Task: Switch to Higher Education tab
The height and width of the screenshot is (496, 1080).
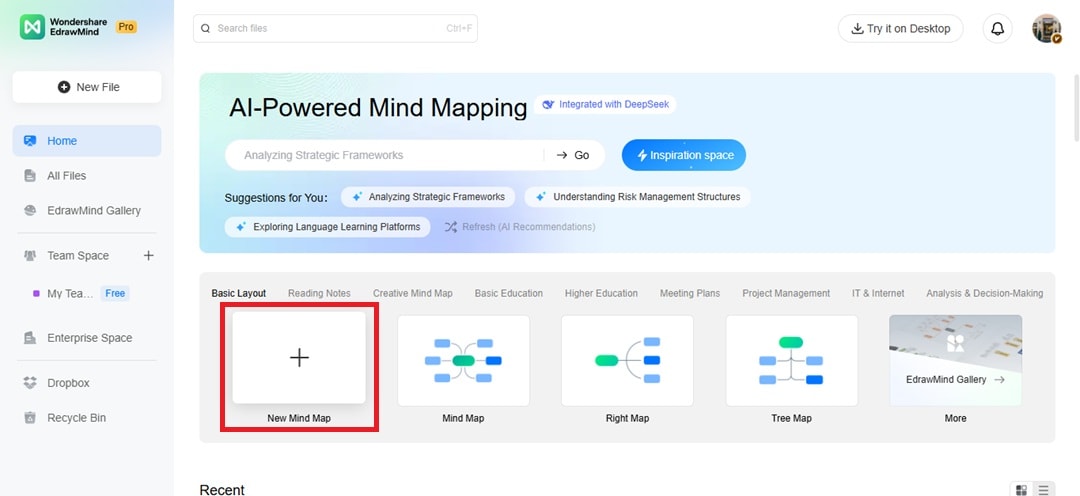Action: tap(601, 293)
